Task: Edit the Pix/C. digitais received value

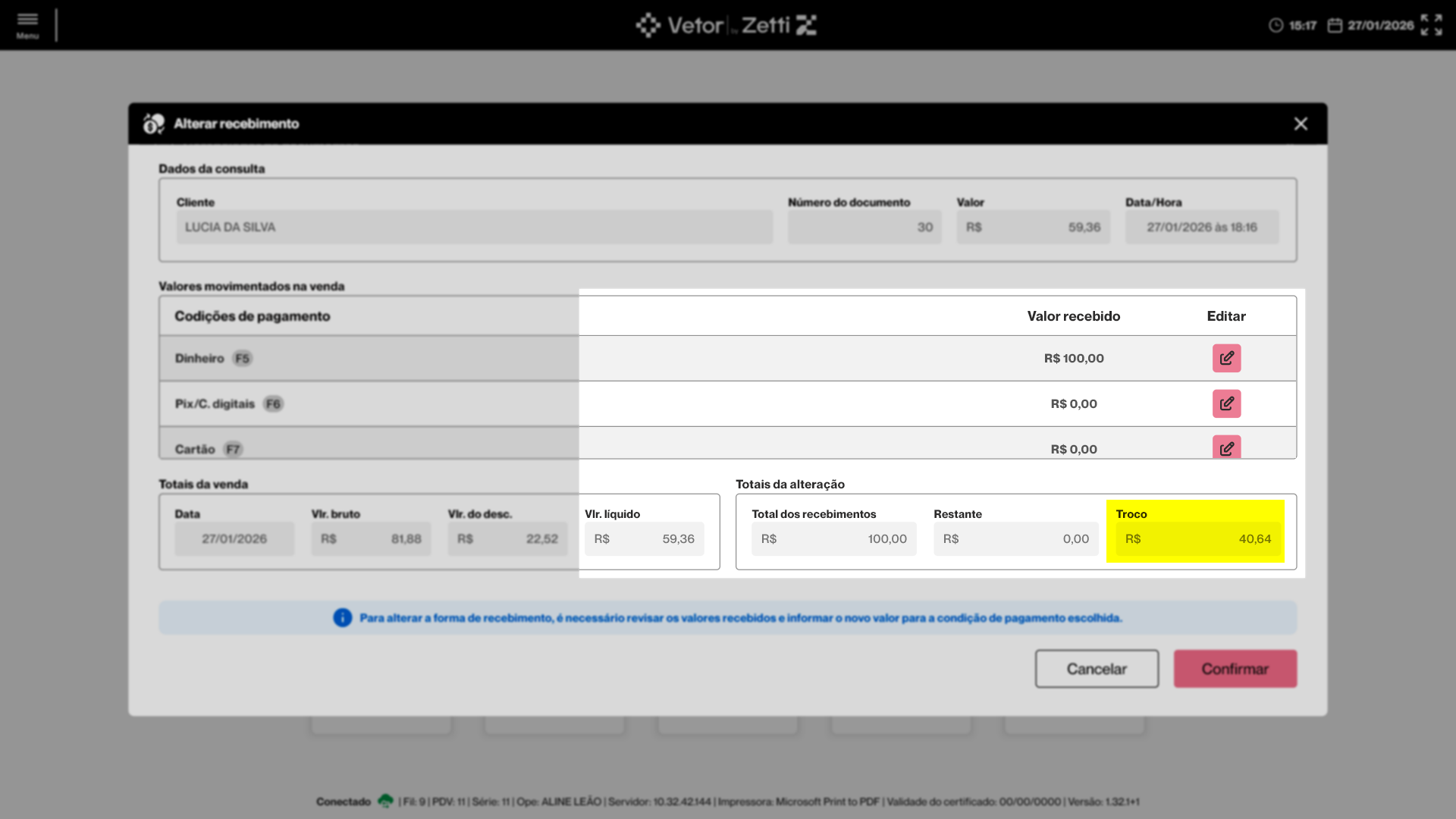Action: pyautogui.click(x=1226, y=403)
